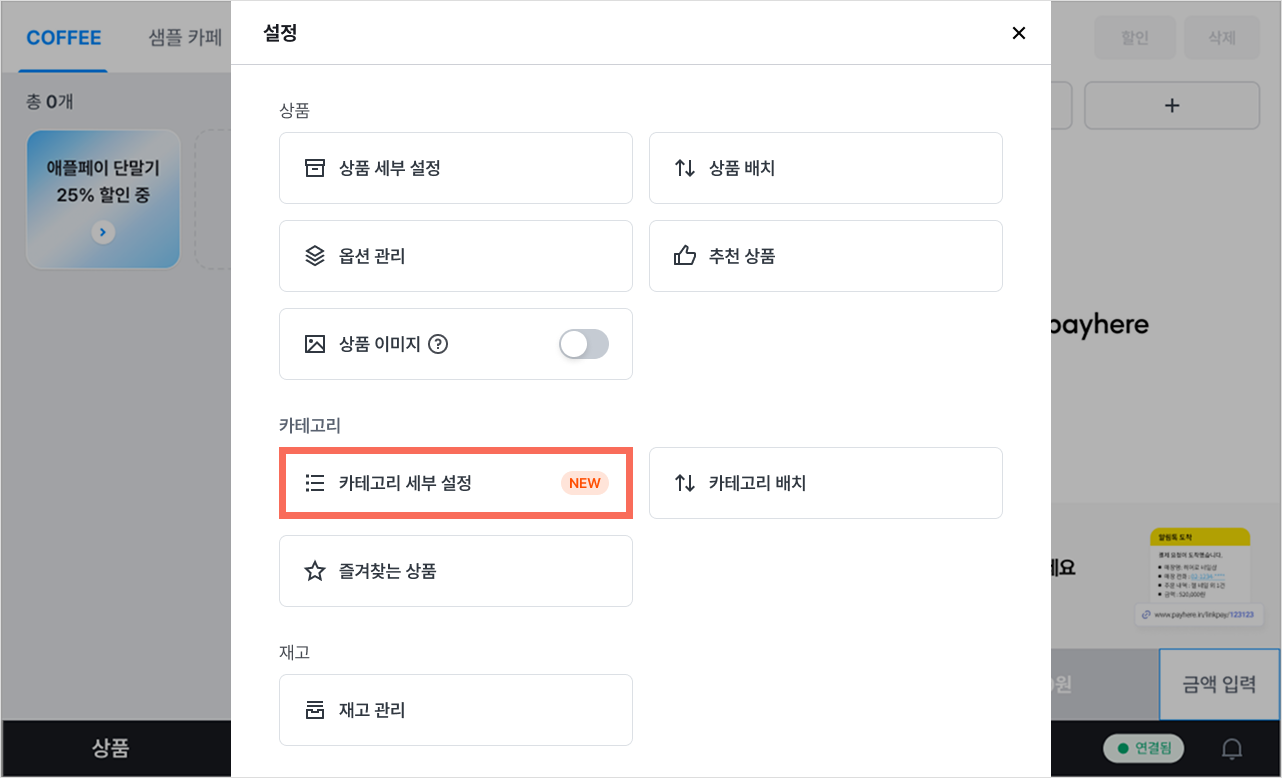Switch to the COFFEE category tab
This screenshot has width=1282, height=778.
pyautogui.click(x=64, y=38)
